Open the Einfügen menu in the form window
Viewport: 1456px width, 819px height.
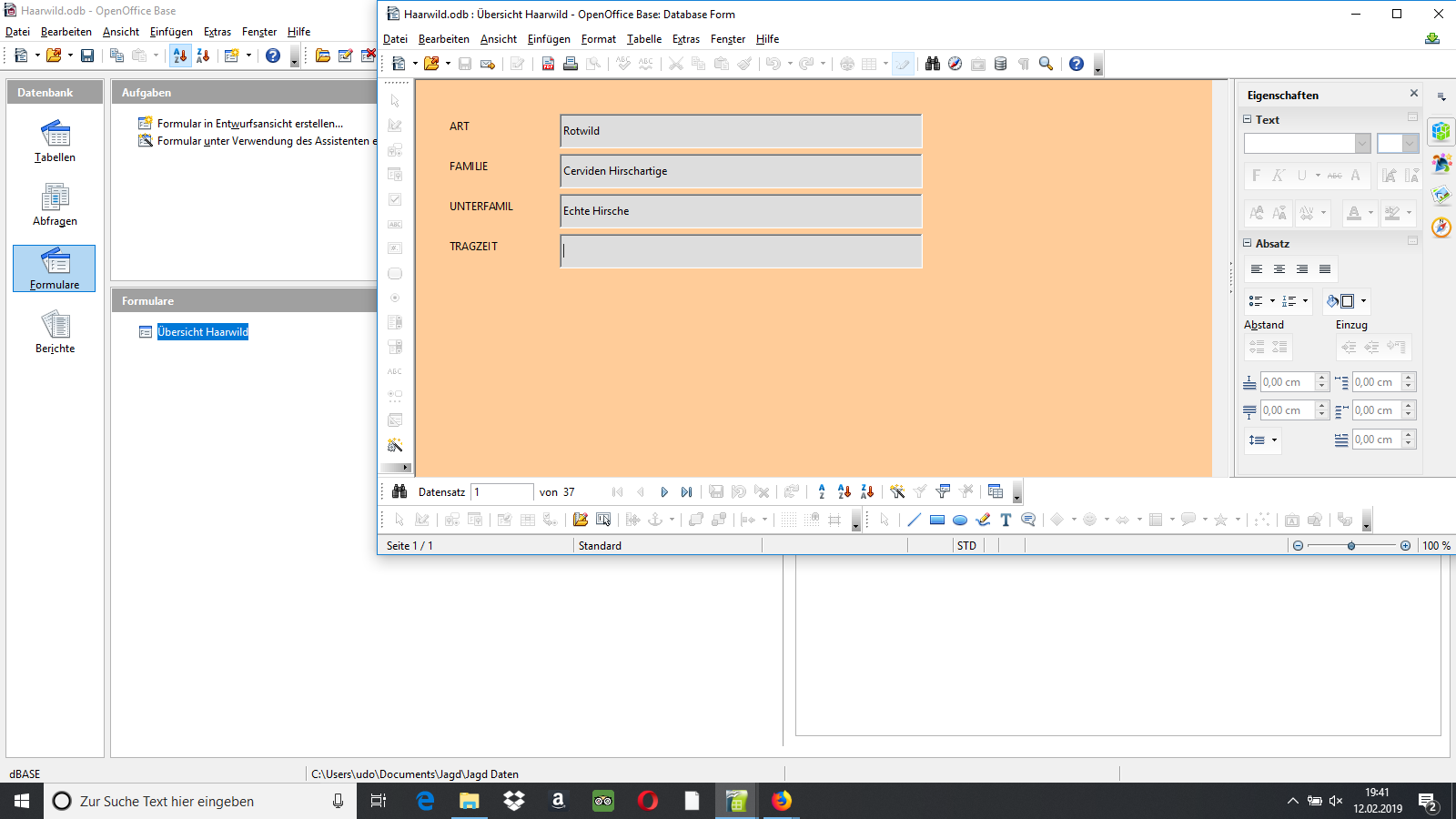point(548,39)
